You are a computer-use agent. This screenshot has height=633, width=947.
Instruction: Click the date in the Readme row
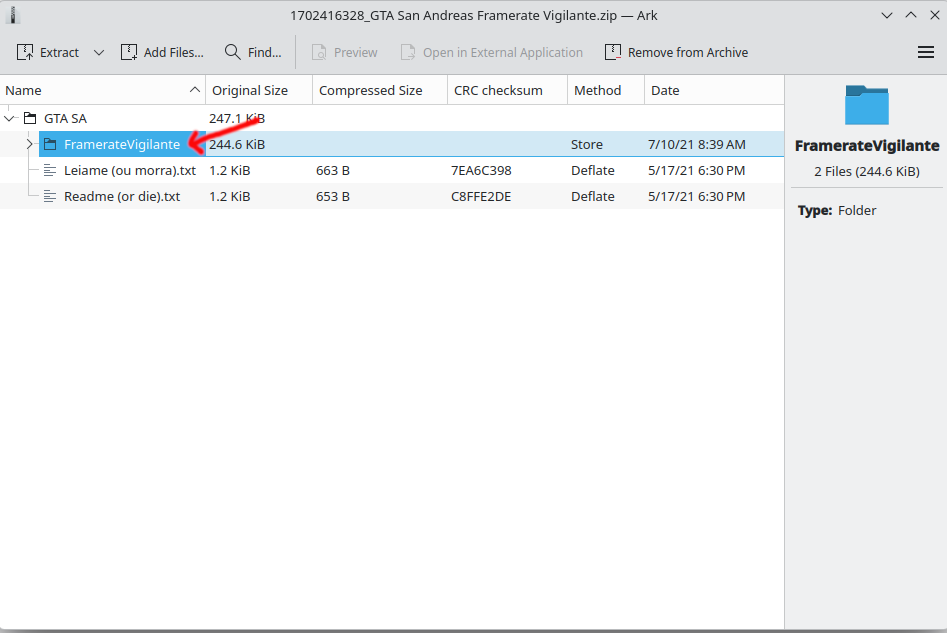click(696, 196)
